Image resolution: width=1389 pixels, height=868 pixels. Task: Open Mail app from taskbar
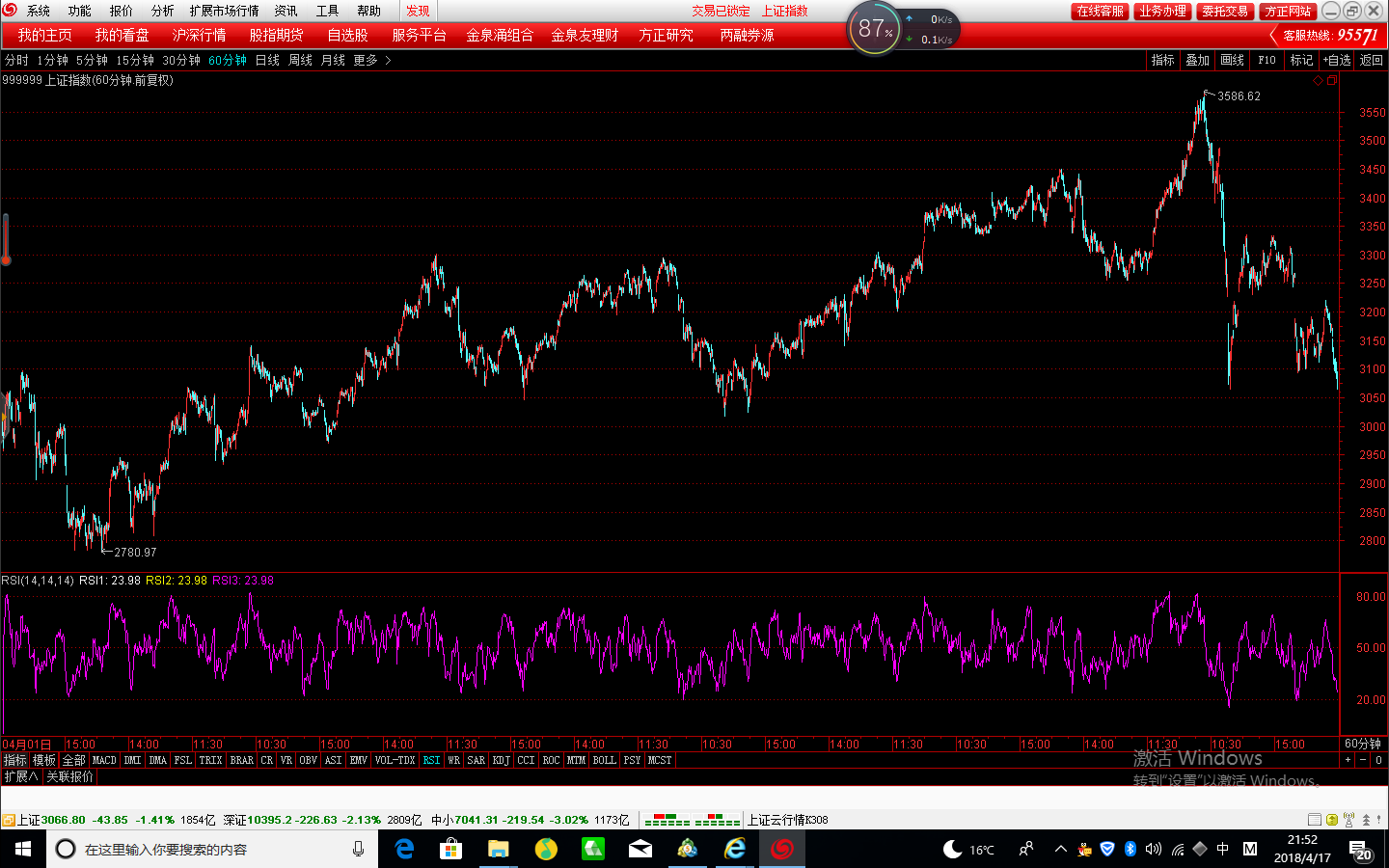(x=640, y=849)
